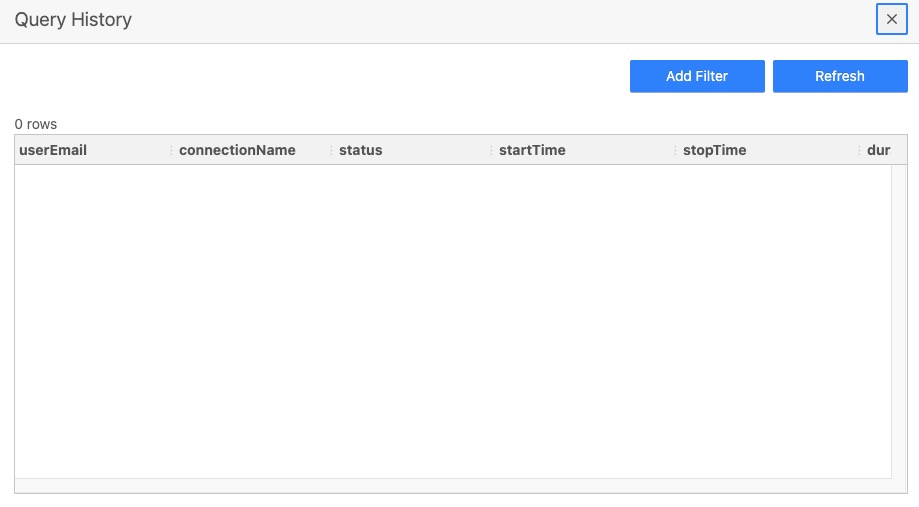Grab resize handle between userEmail and connectionName
Image resolution: width=919 pixels, height=507 pixels.
(171, 150)
